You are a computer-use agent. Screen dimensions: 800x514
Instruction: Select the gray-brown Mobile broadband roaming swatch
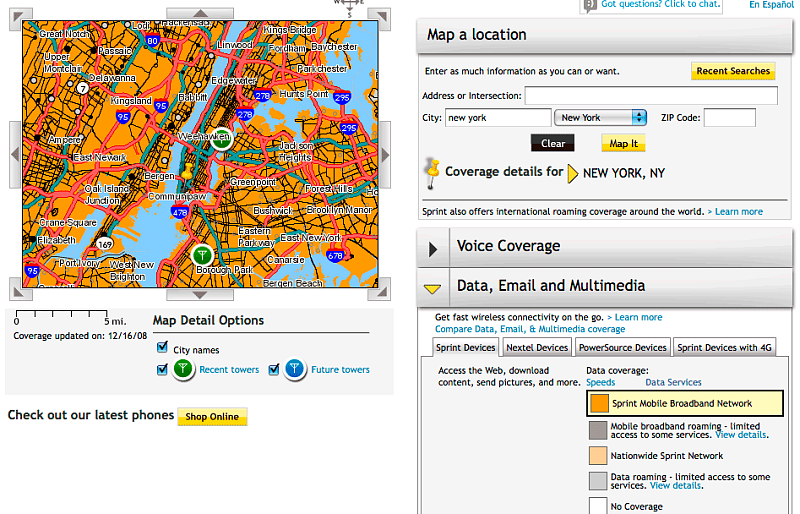coord(598,430)
